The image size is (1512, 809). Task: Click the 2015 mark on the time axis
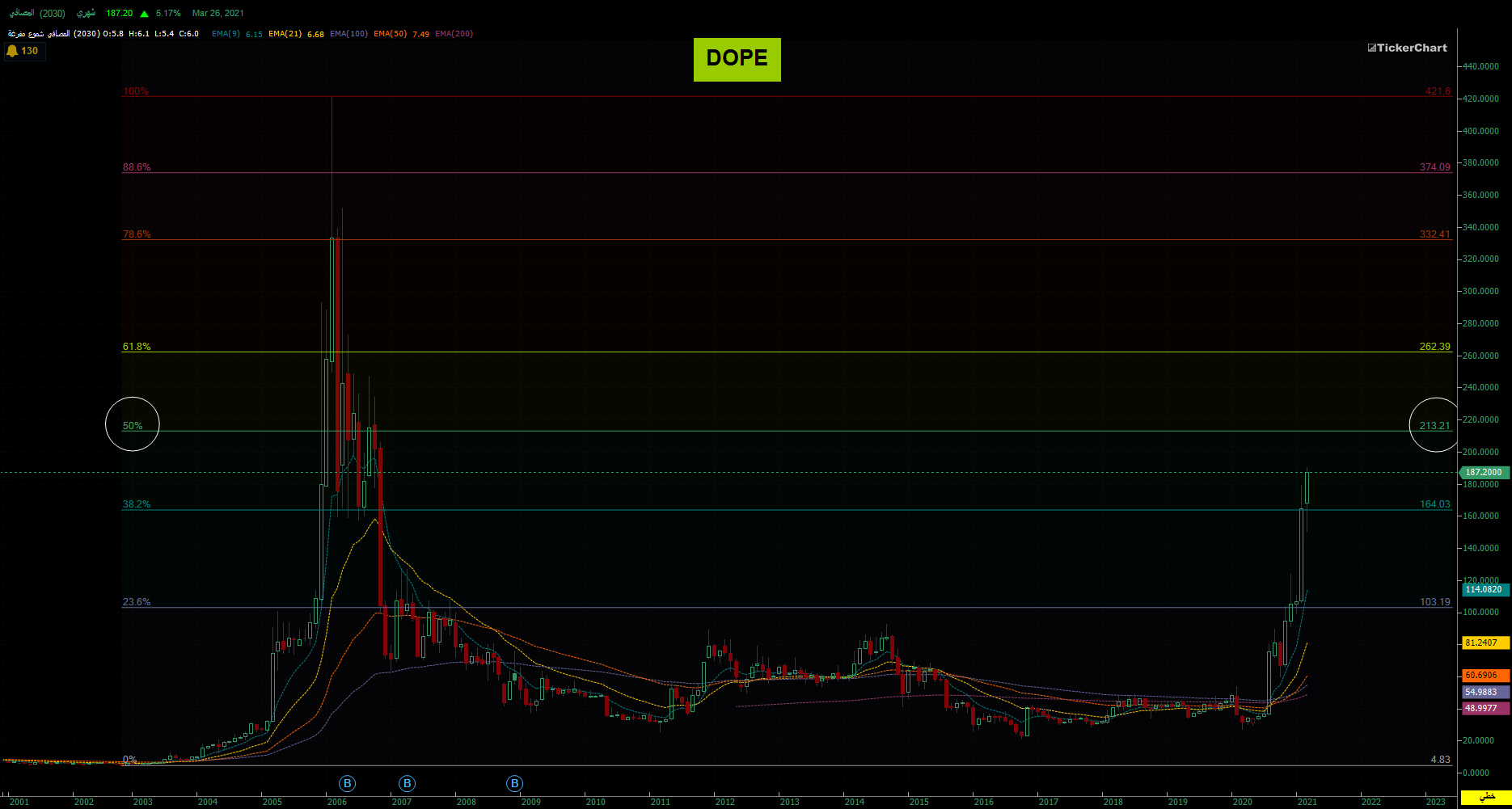pyautogui.click(x=919, y=802)
